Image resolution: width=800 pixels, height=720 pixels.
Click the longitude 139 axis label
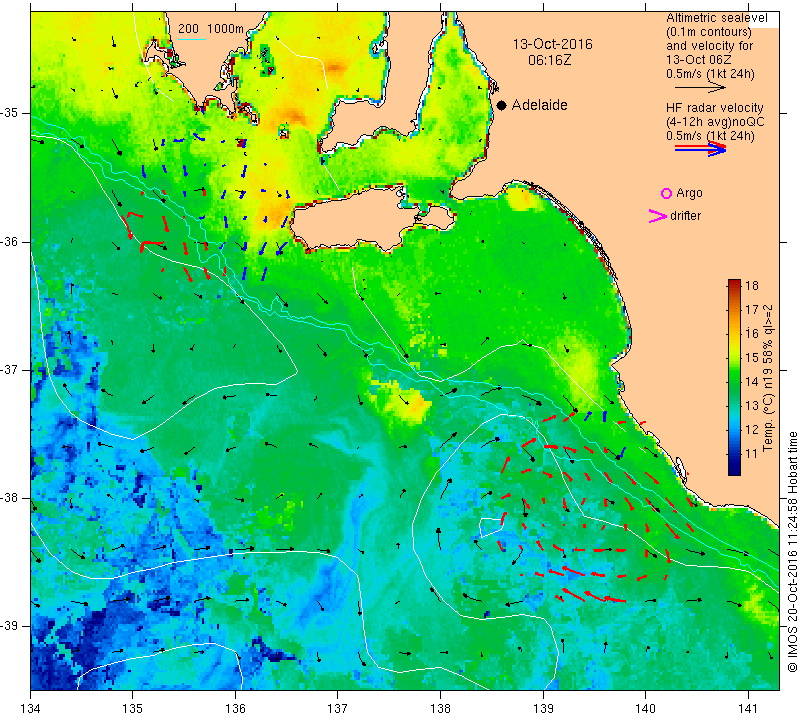[x=543, y=709]
